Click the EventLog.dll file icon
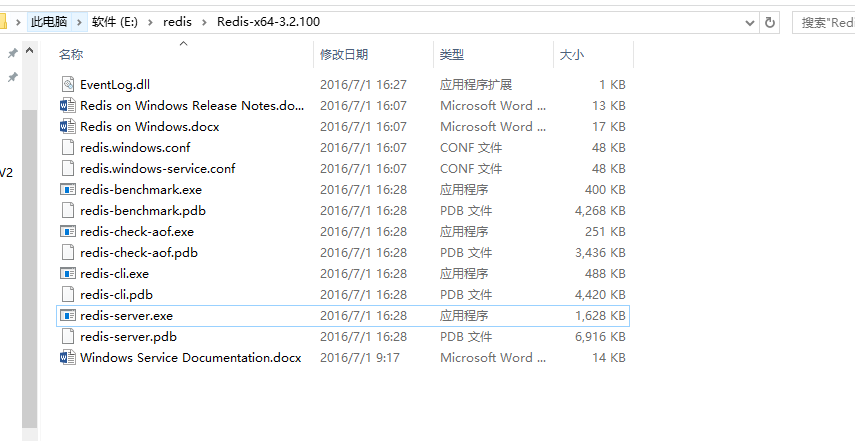The width and height of the screenshot is (855, 441). [x=68, y=84]
